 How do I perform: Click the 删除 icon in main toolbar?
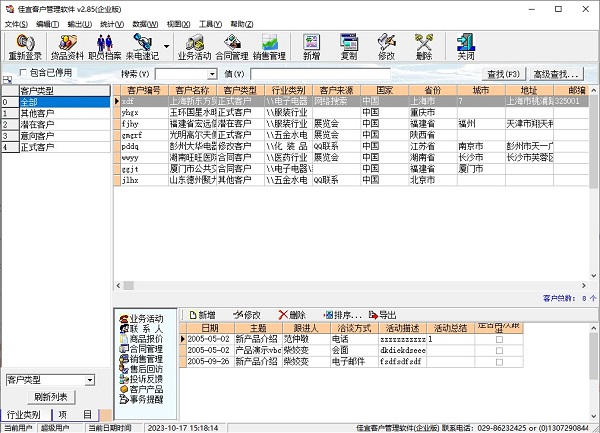click(424, 47)
